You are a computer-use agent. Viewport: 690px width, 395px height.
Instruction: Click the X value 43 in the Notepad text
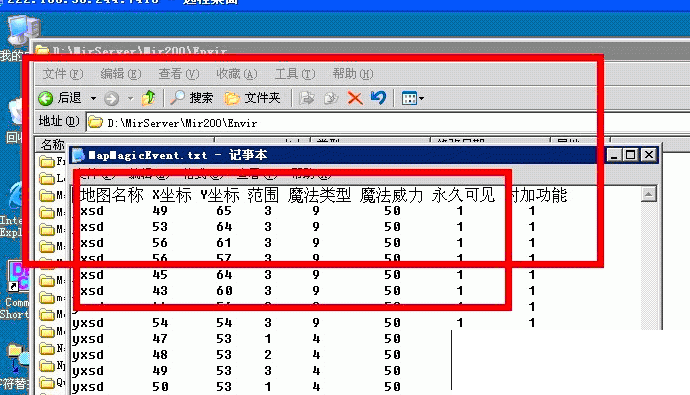pyautogui.click(x=160, y=291)
